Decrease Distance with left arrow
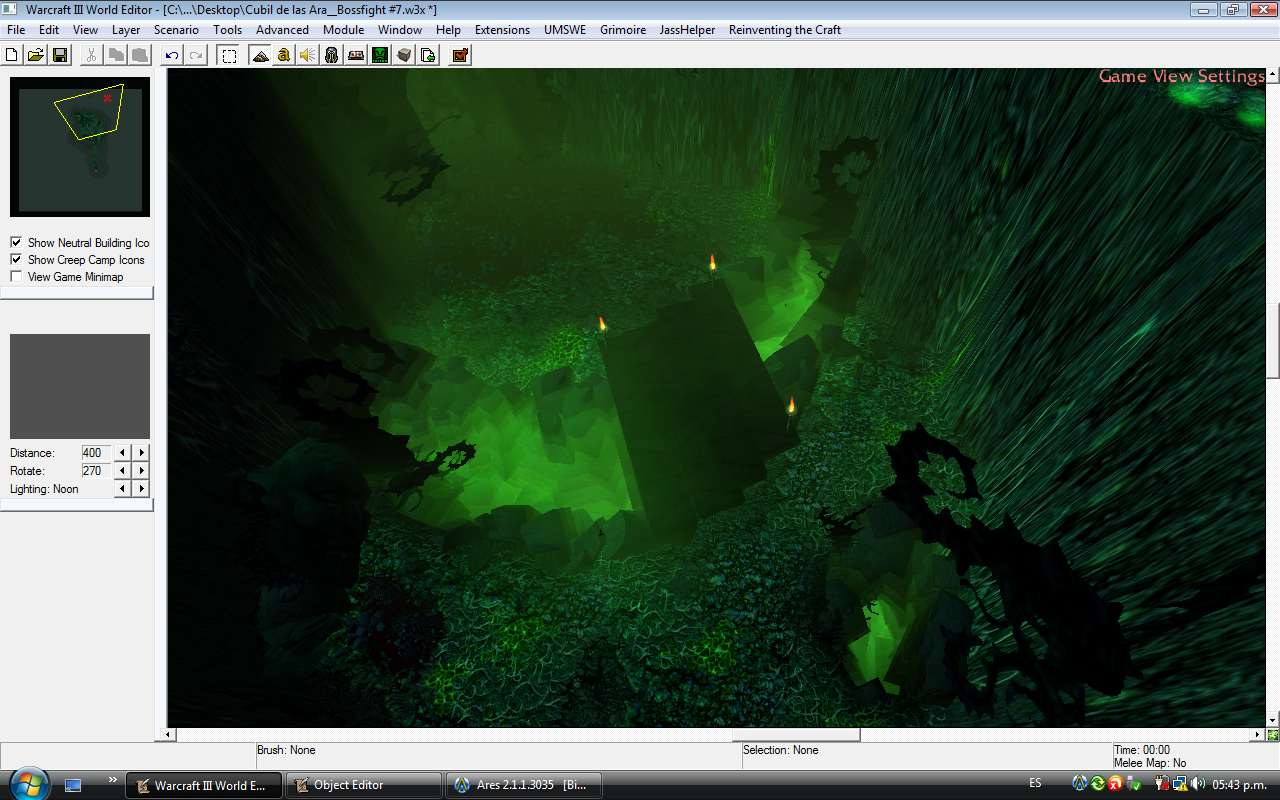The width and height of the screenshot is (1280, 800). [123, 453]
